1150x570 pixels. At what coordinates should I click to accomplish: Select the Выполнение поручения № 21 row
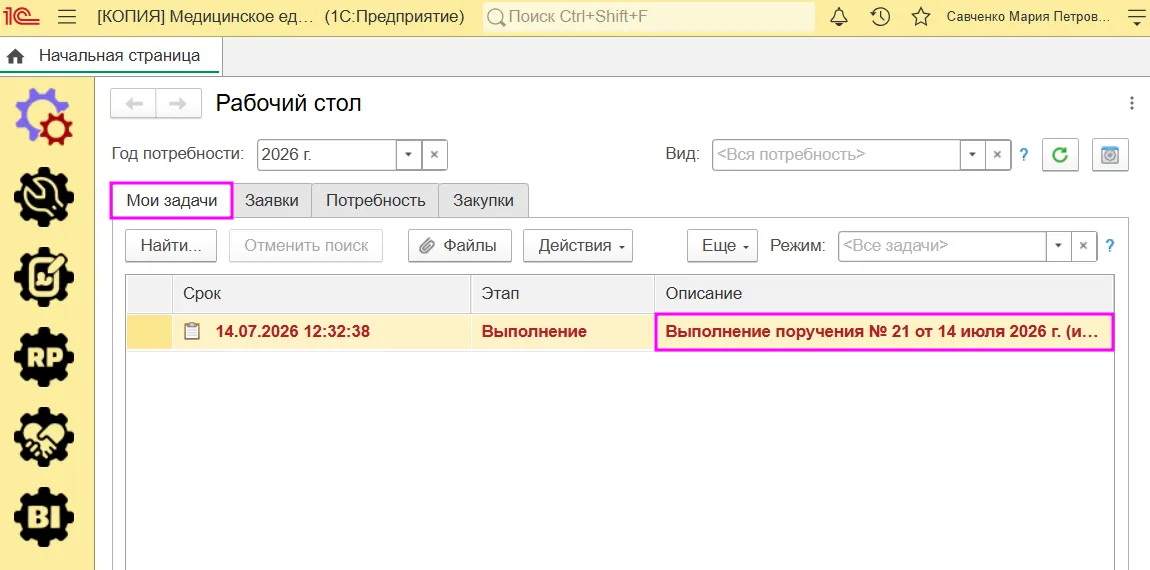[x=620, y=332]
